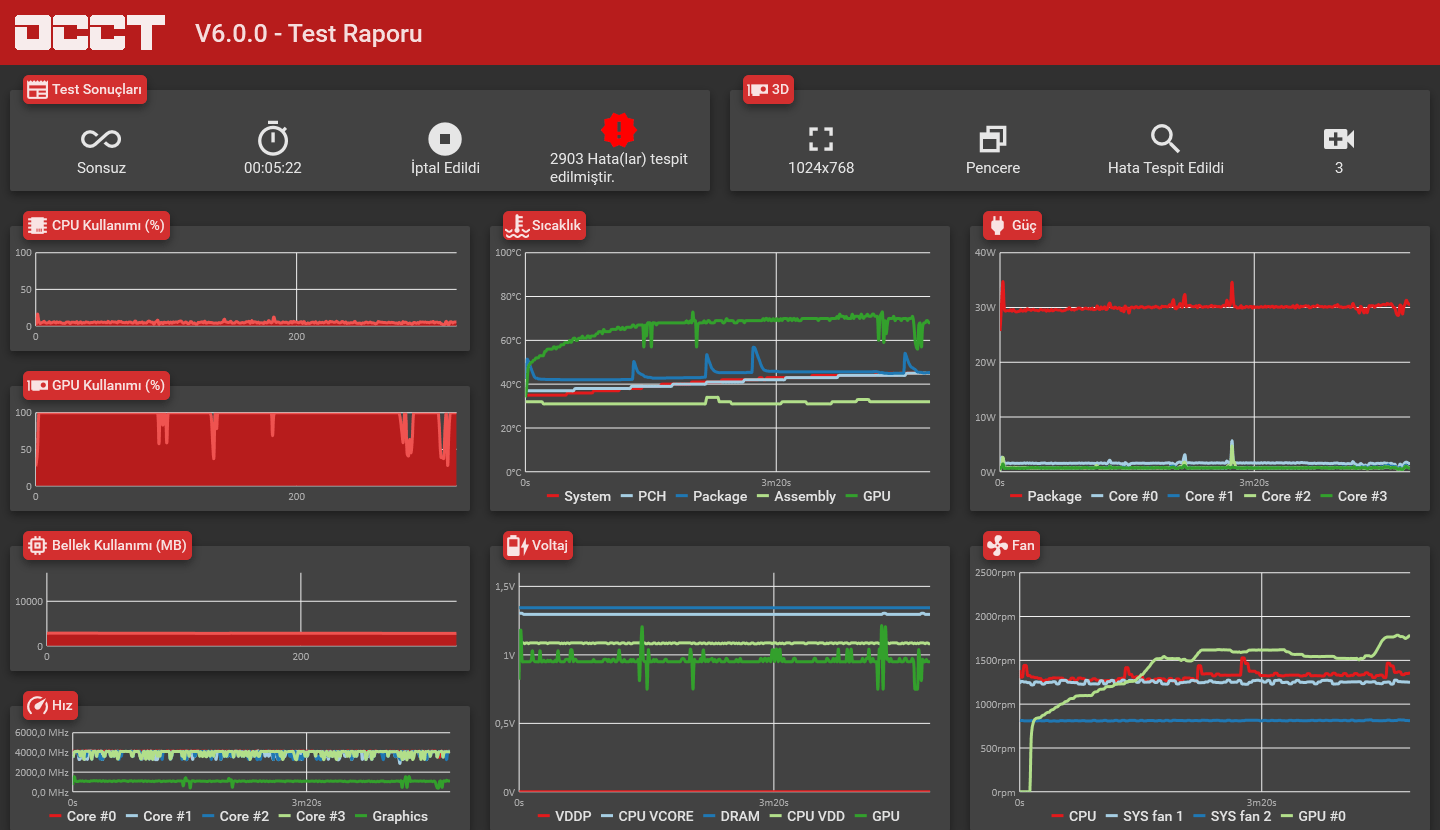Click PCH color swatch in Sıcaklık legend
This screenshot has width=1440, height=830.
click(628, 496)
